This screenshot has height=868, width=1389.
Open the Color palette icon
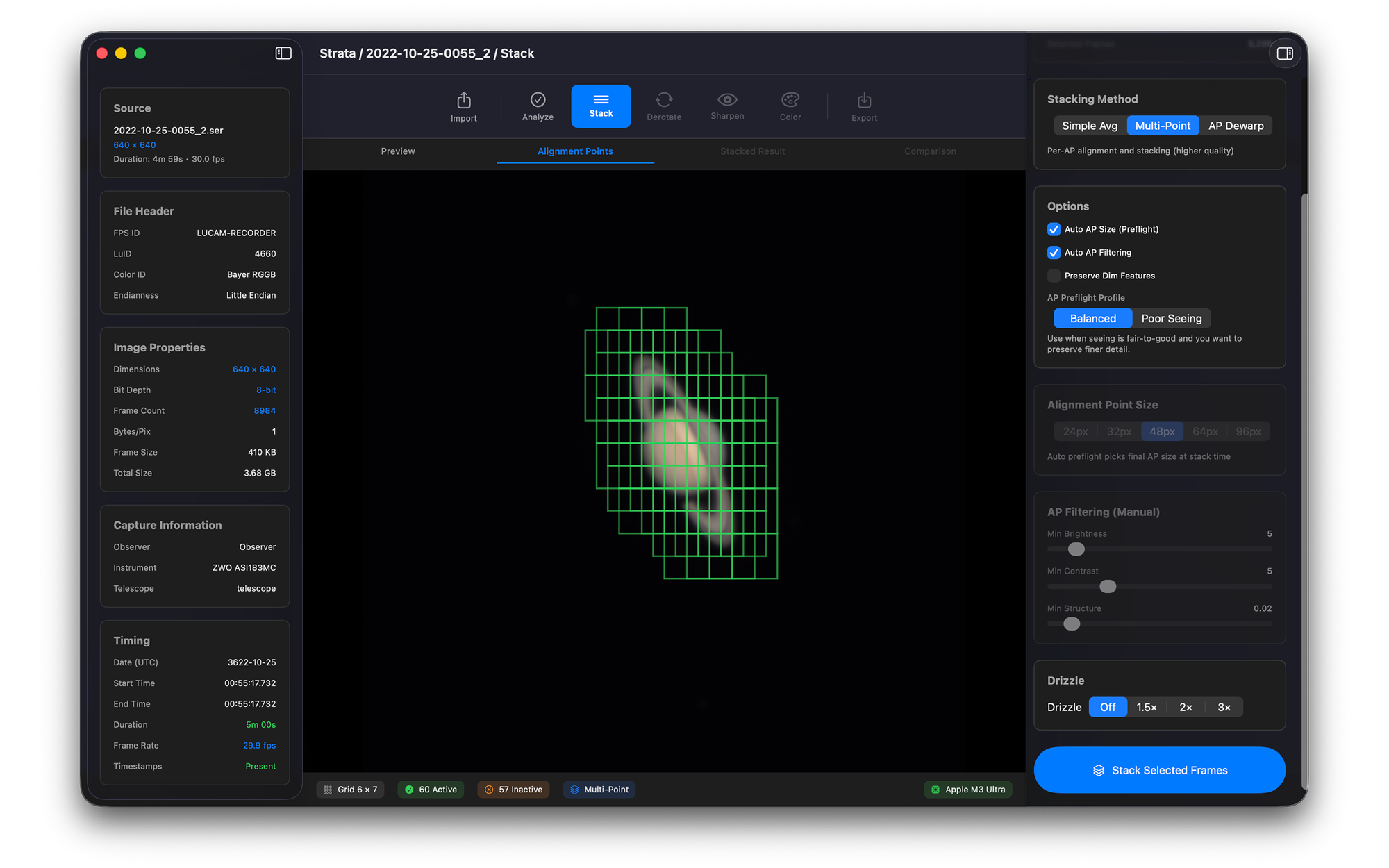[790, 100]
